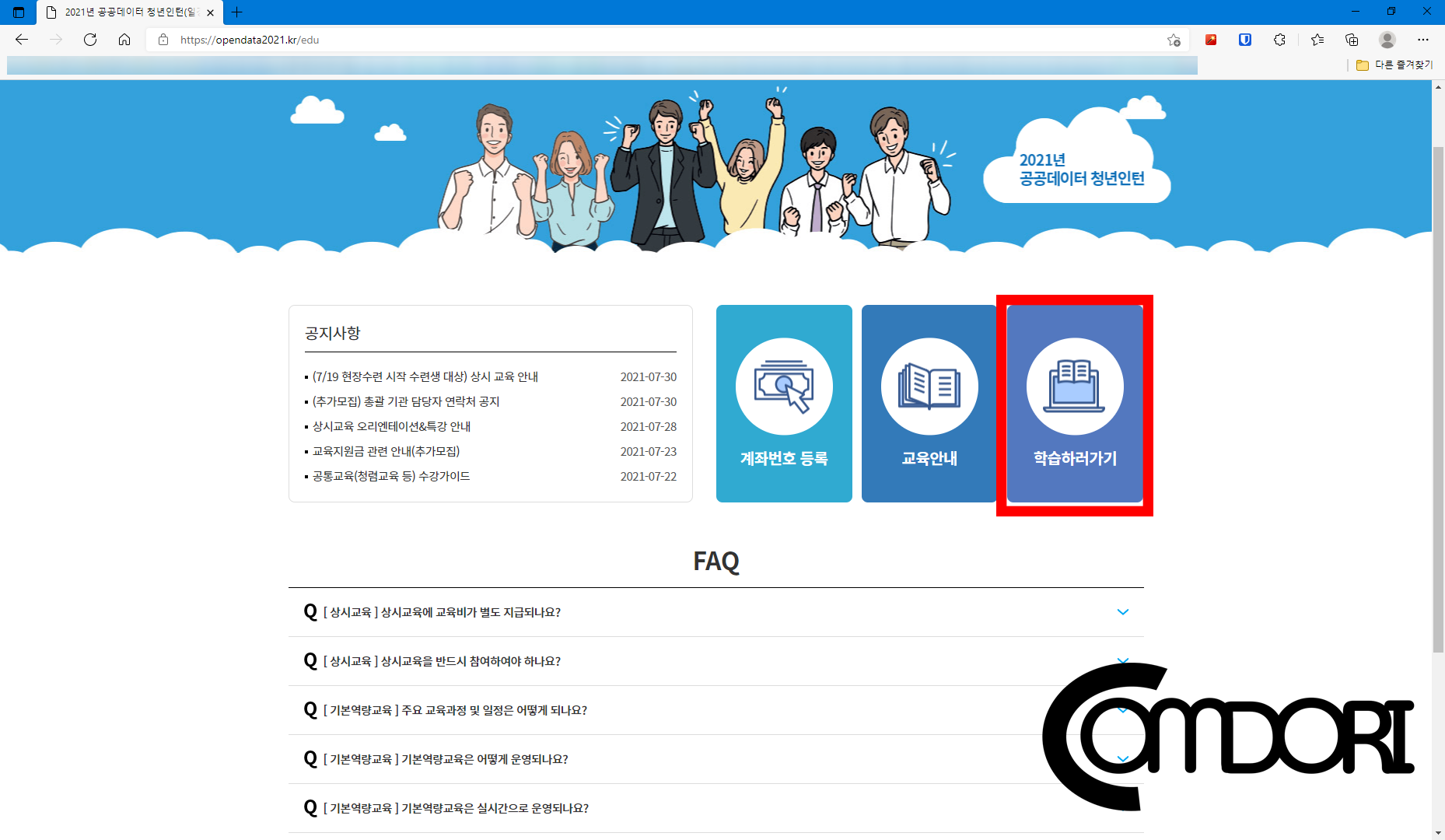Viewport: 1445px width, 840px height.
Task: Click the date 2021-07-30 of first notice
Action: 649,376
